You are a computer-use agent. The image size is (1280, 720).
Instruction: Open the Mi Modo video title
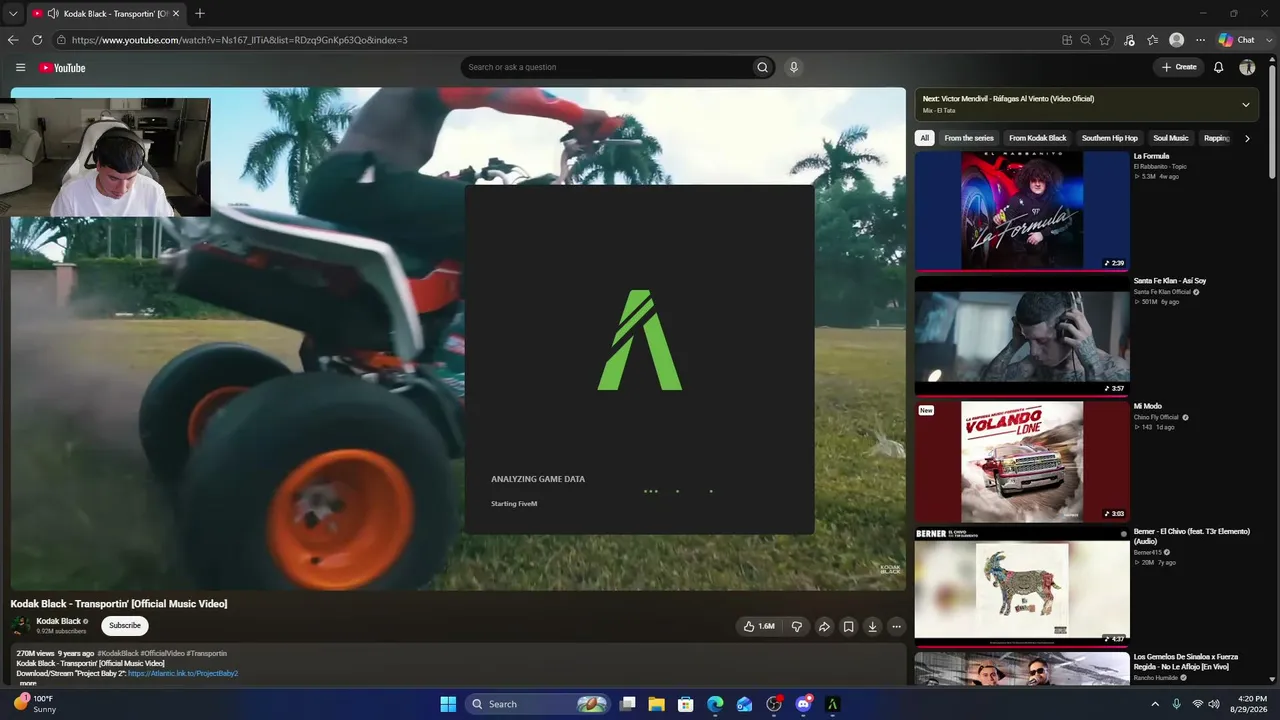tap(1148, 406)
